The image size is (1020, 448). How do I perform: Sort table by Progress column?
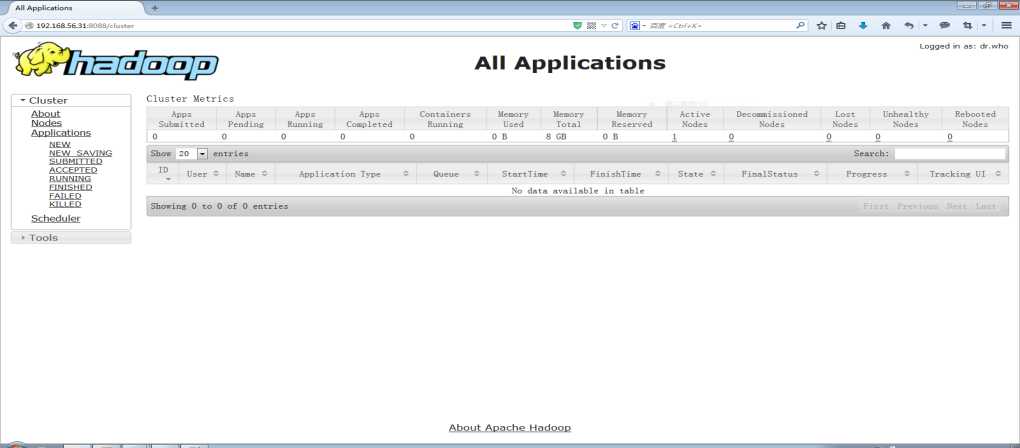click(872, 174)
